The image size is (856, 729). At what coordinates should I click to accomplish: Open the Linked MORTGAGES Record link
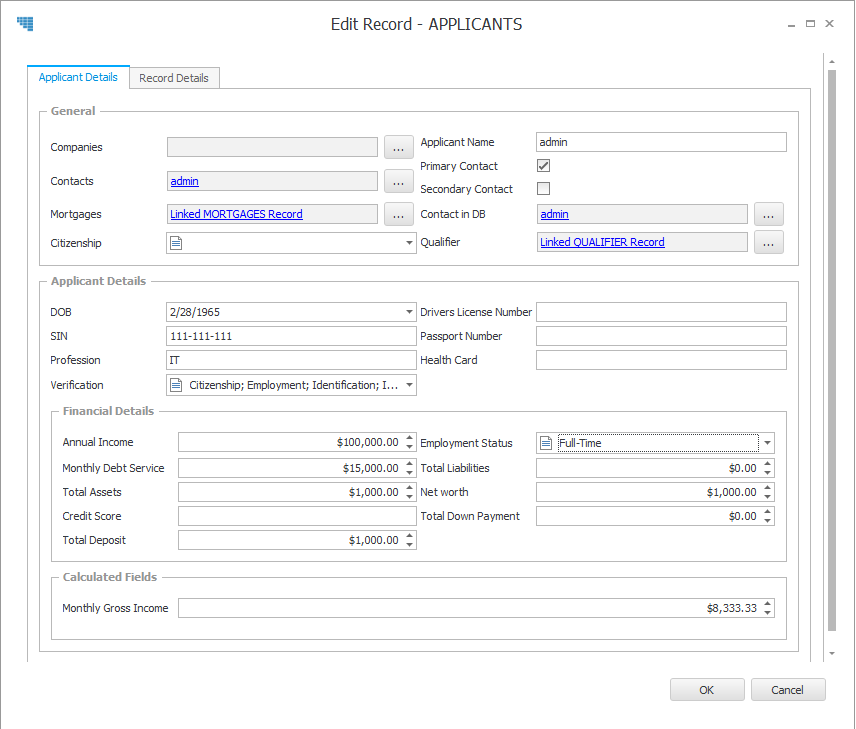point(236,214)
